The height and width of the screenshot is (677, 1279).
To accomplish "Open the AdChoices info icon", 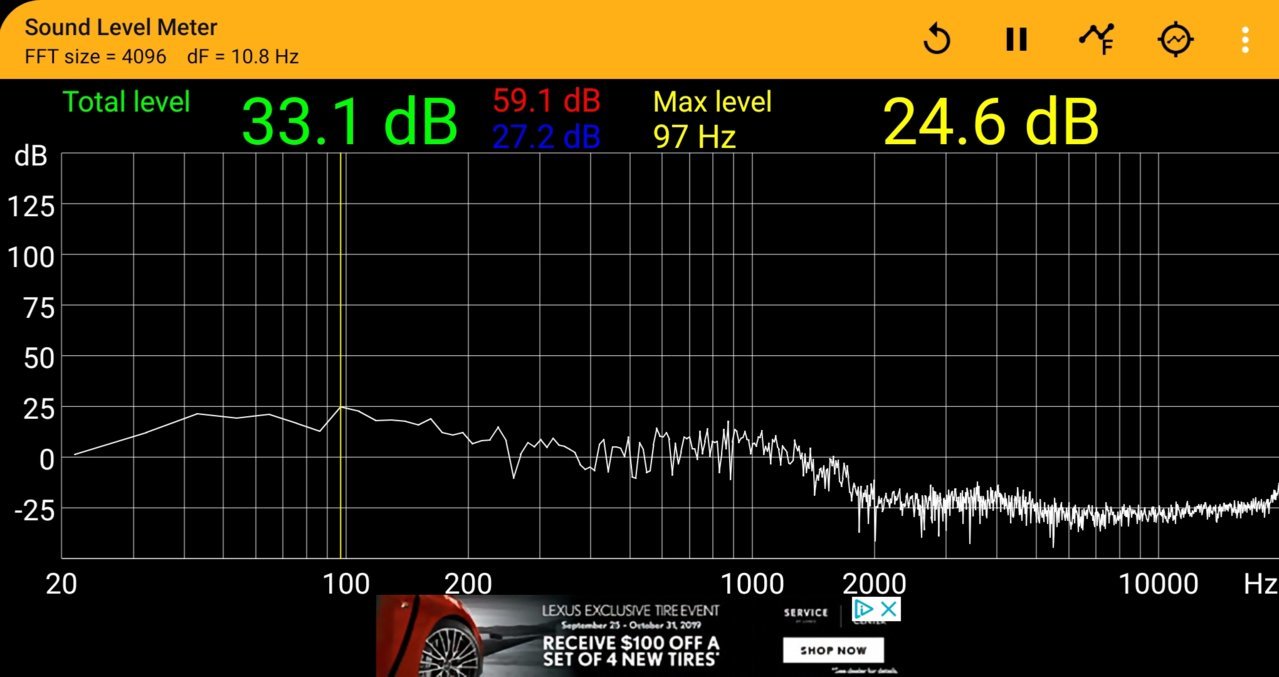I will [x=864, y=608].
